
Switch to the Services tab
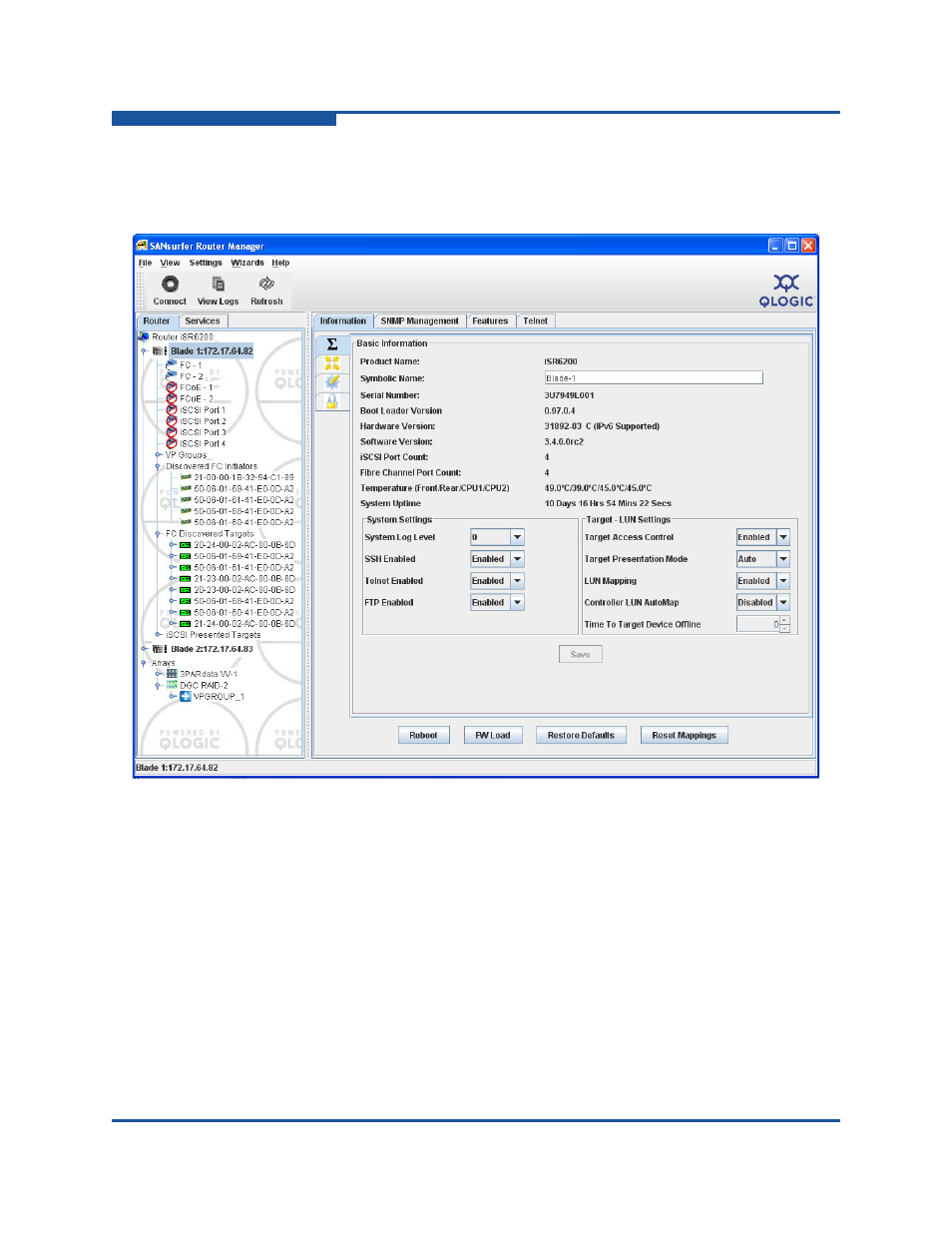point(203,321)
